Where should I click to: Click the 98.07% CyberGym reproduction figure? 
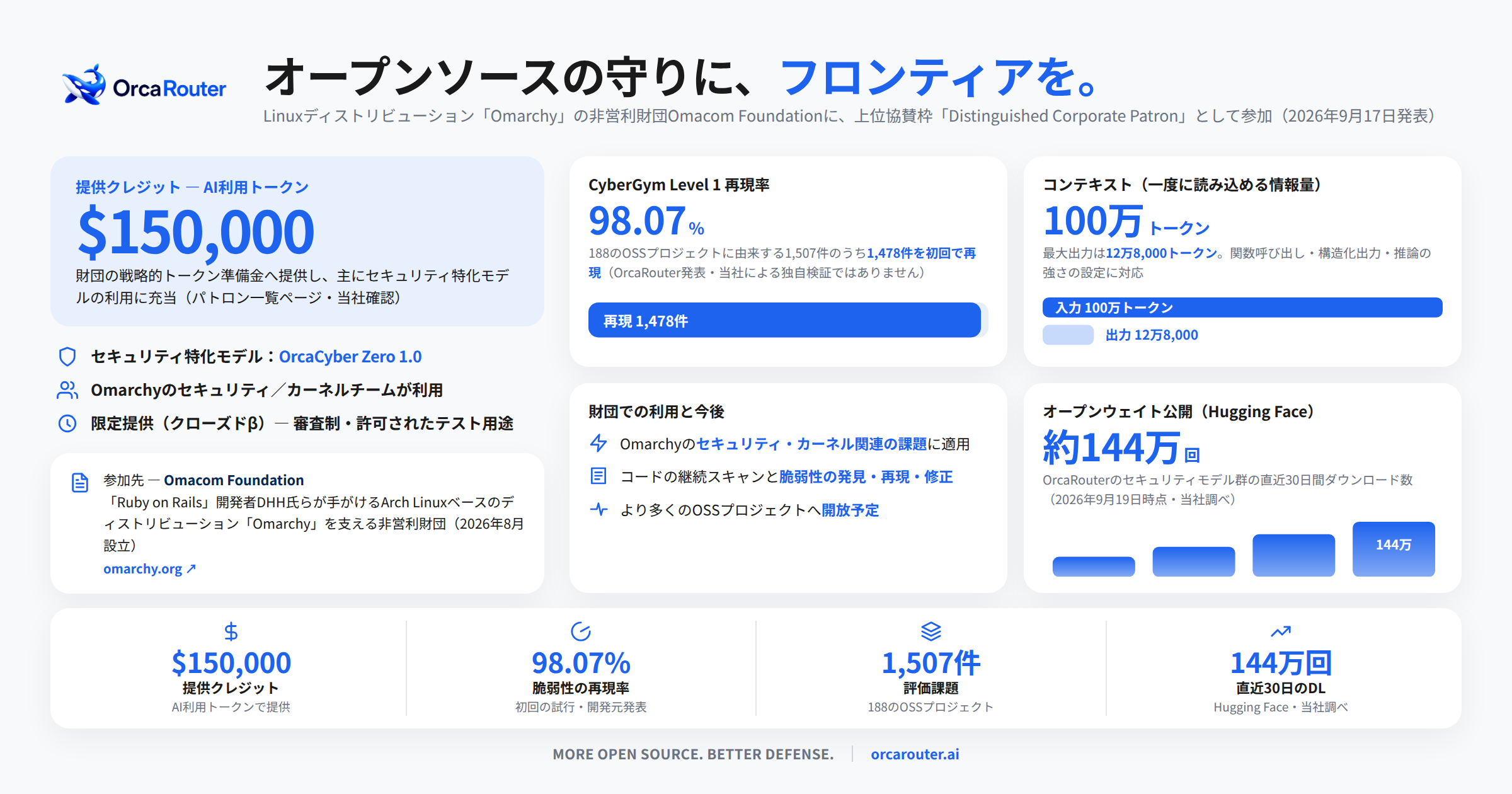coord(646,221)
